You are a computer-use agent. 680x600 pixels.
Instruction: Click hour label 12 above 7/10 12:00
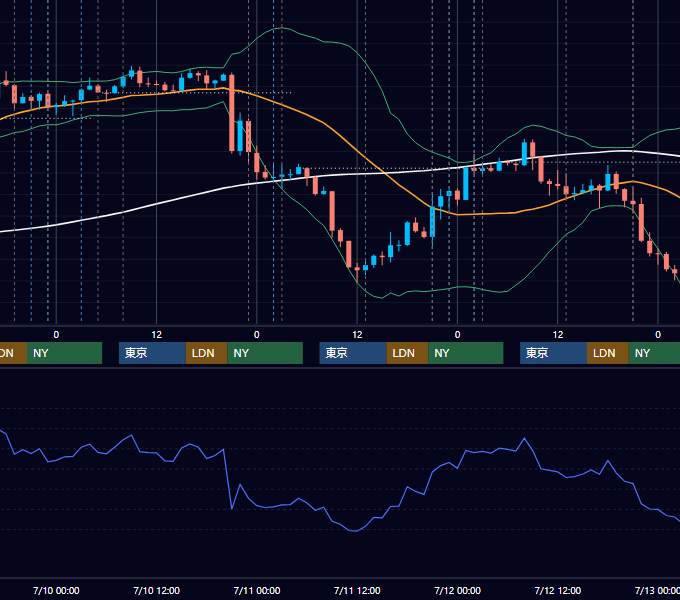coord(157,335)
